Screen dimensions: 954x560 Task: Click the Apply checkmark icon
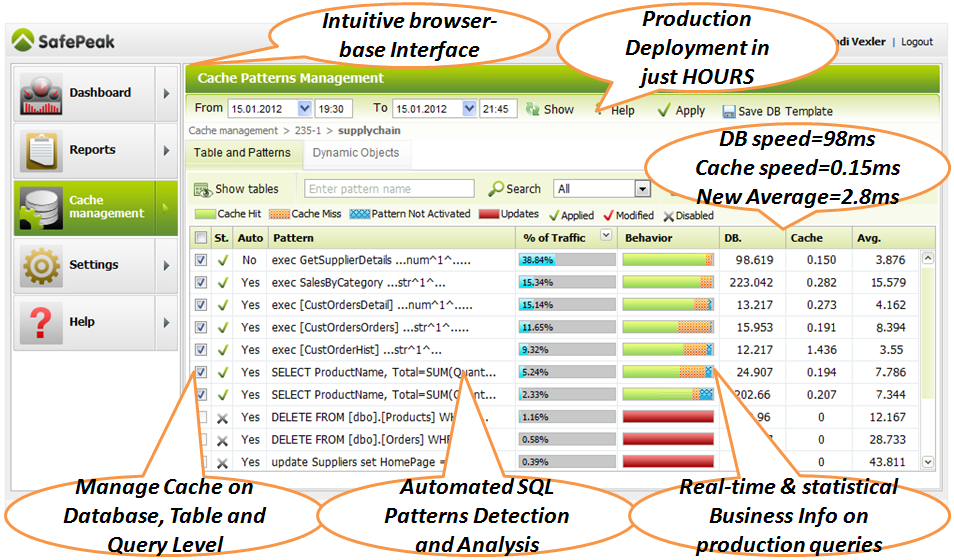664,110
